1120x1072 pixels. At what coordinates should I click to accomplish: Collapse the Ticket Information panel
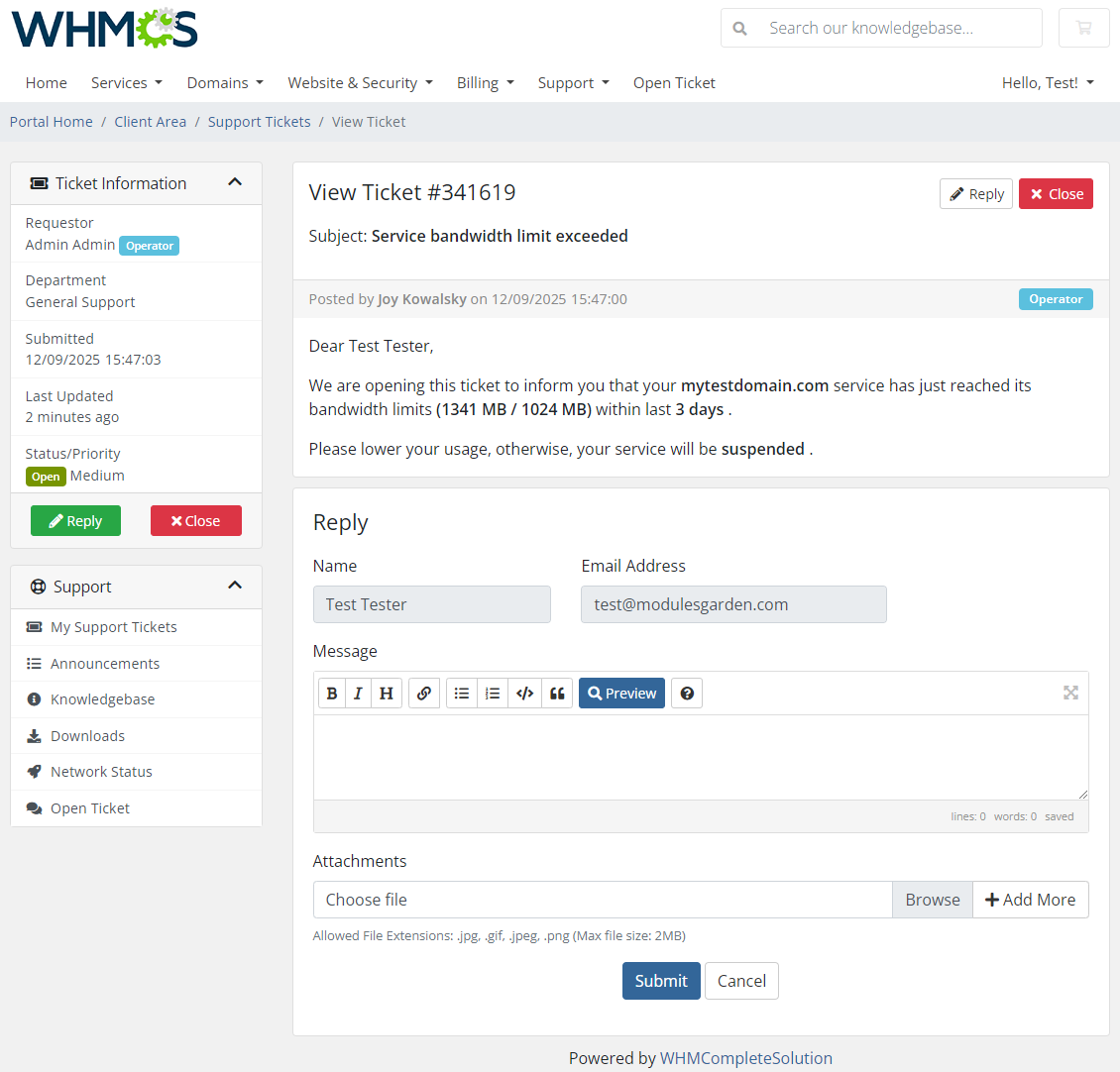click(235, 182)
